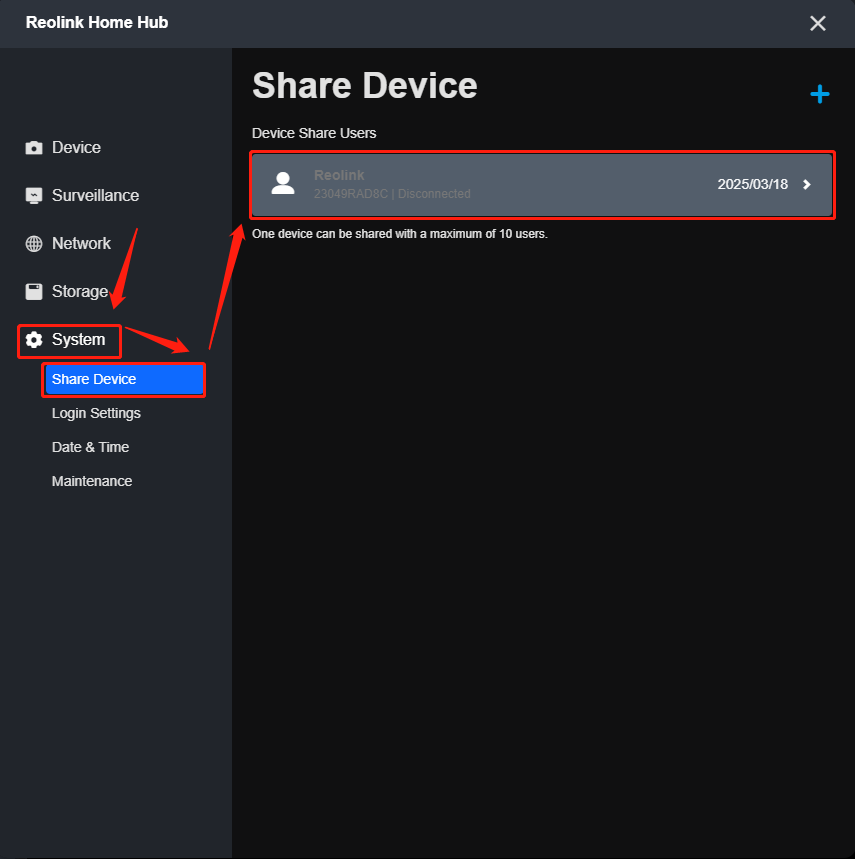This screenshot has height=859, width=855.
Task: Click the 23049RAD8C | Disconnected status text
Action: (x=392, y=194)
